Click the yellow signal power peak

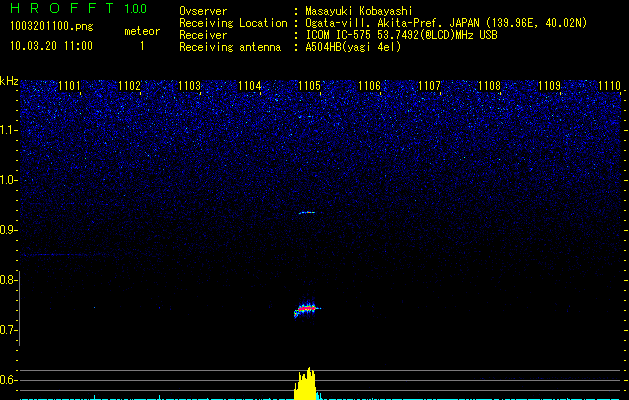[x=307, y=385]
